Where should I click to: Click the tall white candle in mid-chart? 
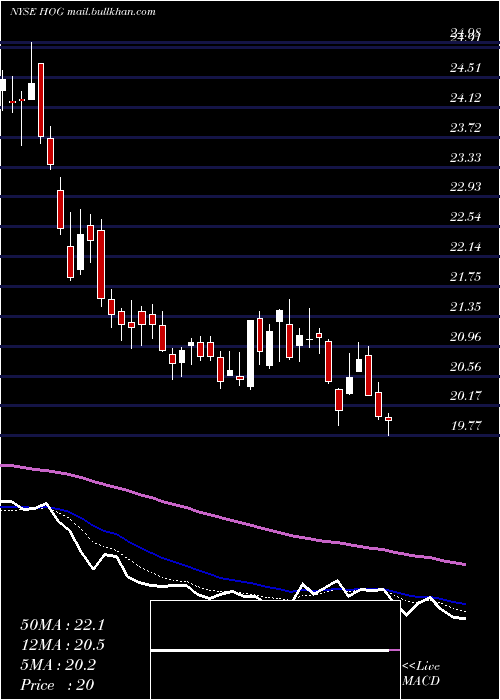(250, 353)
